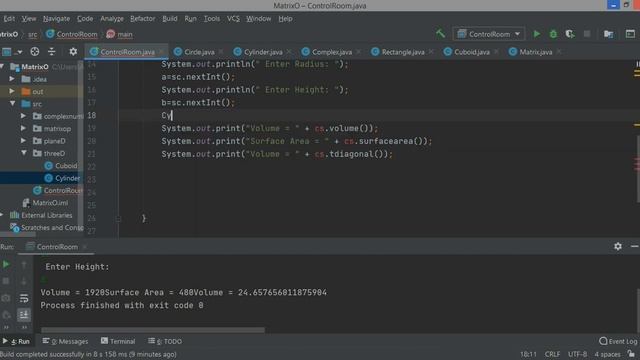Toggle read-only lock icon in status bar
This screenshot has height=360, width=640.
click(x=631, y=354)
